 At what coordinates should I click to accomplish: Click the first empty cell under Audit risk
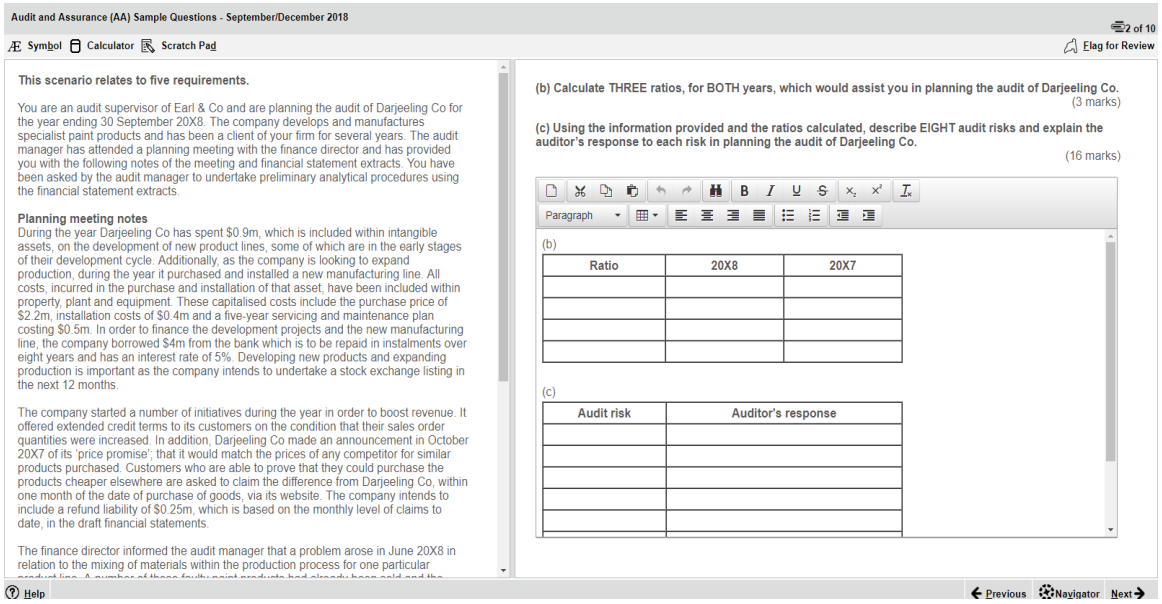coord(604,435)
